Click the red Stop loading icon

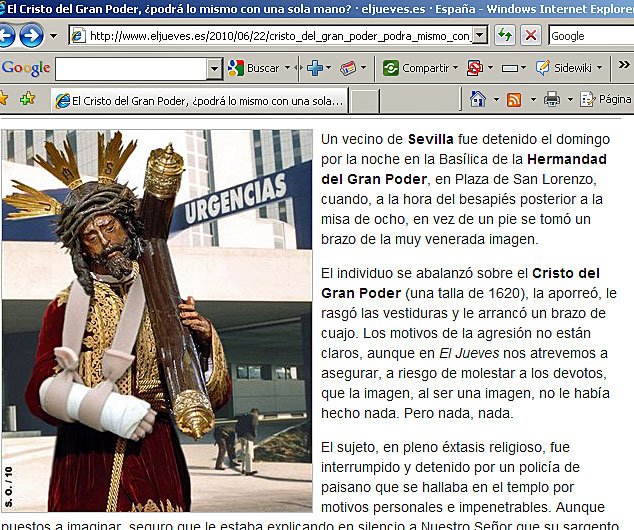click(531, 35)
